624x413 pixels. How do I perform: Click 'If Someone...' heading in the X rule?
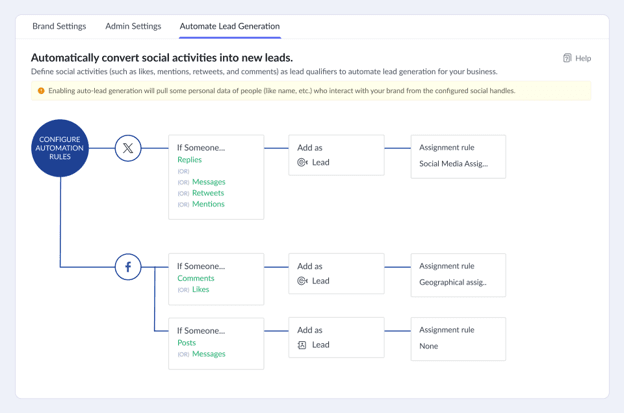[x=201, y=148]
